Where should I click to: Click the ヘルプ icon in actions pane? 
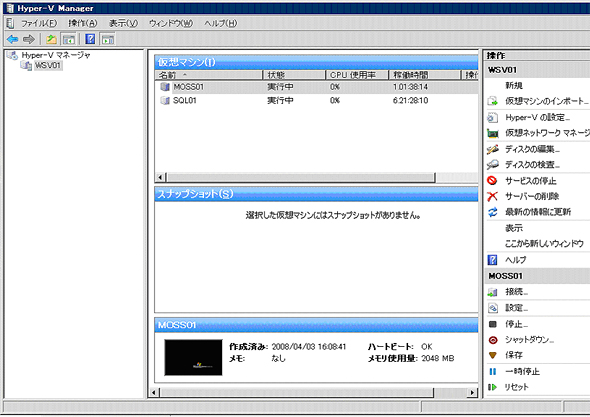(492, 260)
